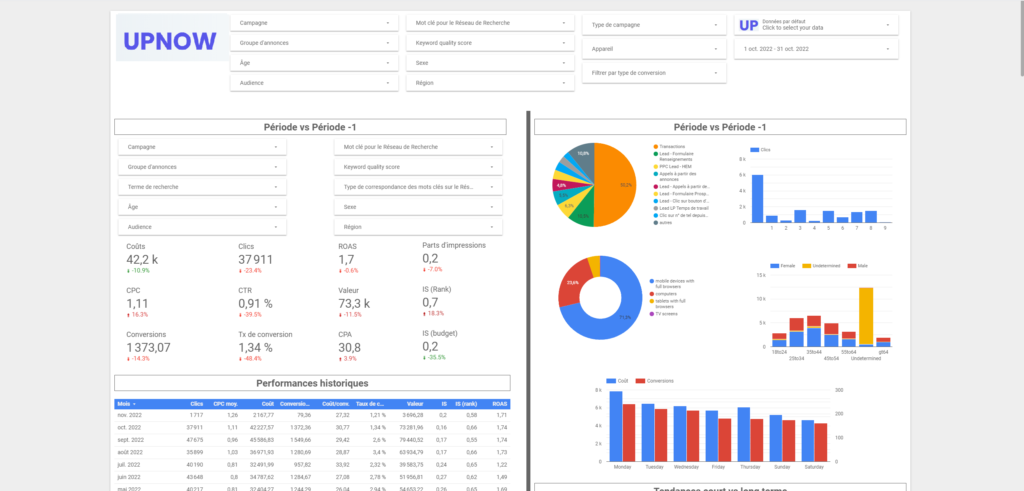This screenshot has height=491, width=1024.
Task: Click the 'Tx de conversion' value 1,34 %
Action: point(255,347)
